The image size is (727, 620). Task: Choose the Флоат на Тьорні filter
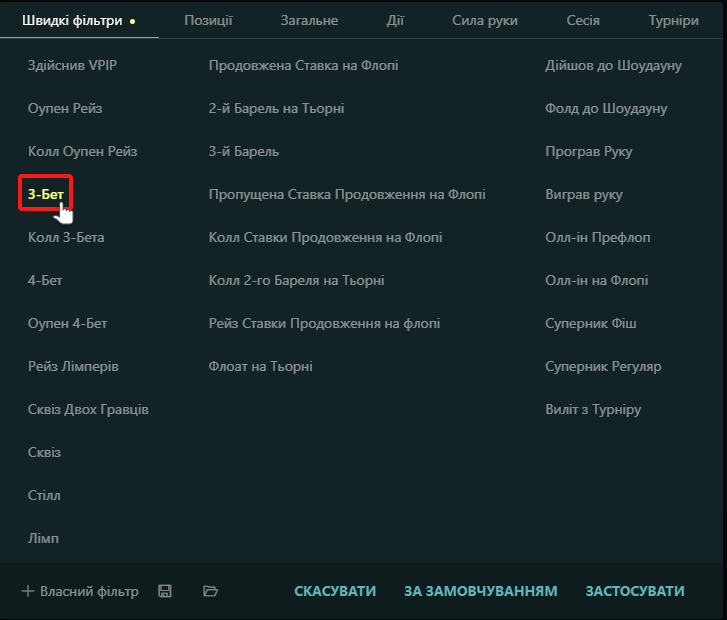point(260,366)
